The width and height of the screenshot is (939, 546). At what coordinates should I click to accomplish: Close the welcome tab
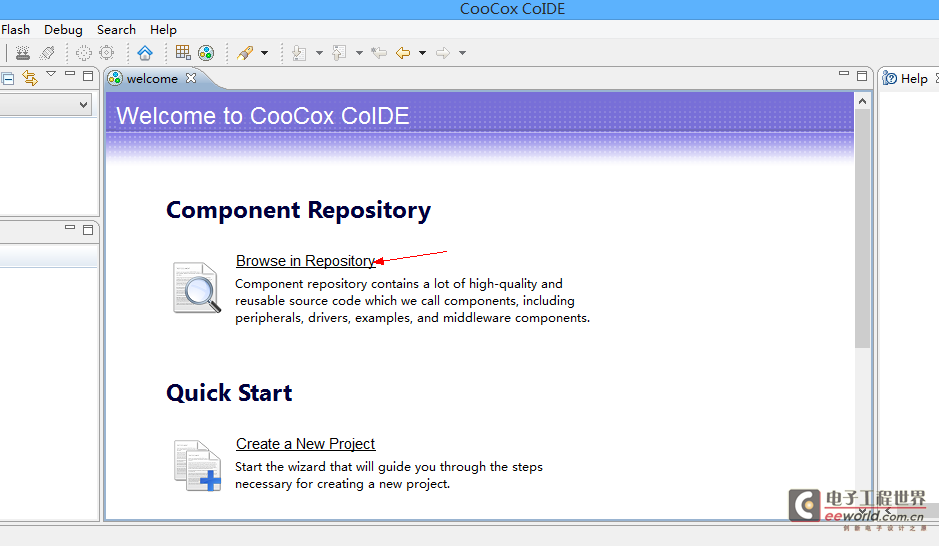191,78
